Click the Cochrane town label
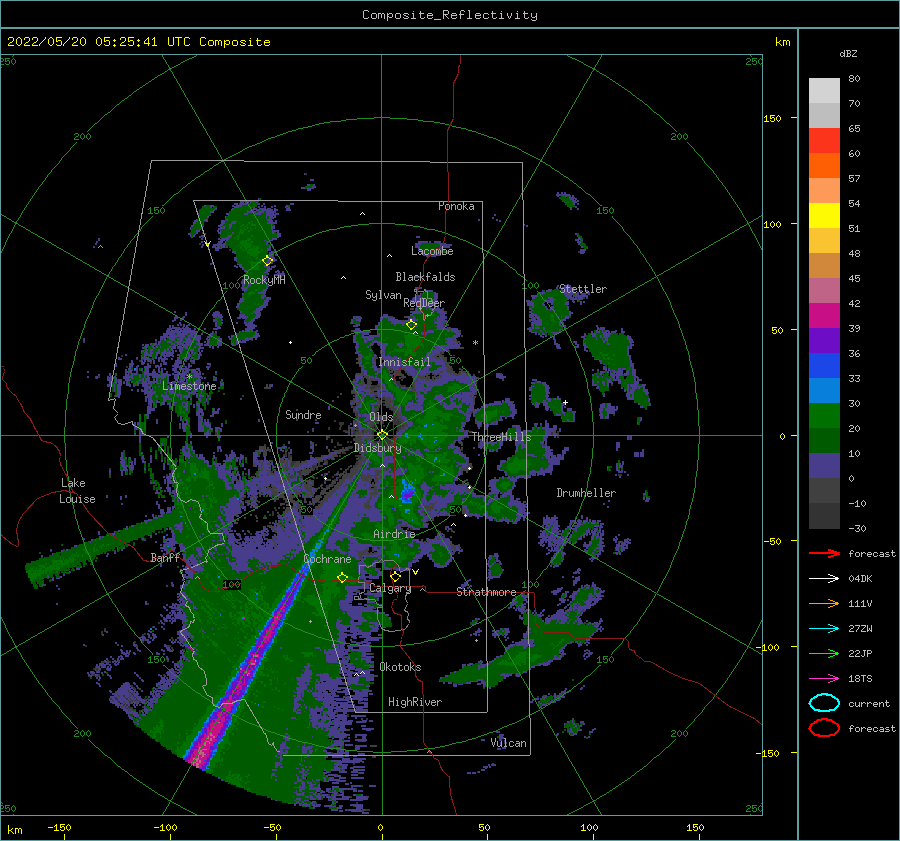This screenshot has height=841, width=900. pos(327,559)
